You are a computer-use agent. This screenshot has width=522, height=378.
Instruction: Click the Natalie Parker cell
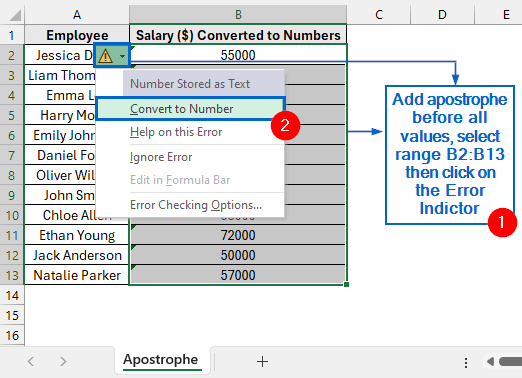(x=77, y=275)
